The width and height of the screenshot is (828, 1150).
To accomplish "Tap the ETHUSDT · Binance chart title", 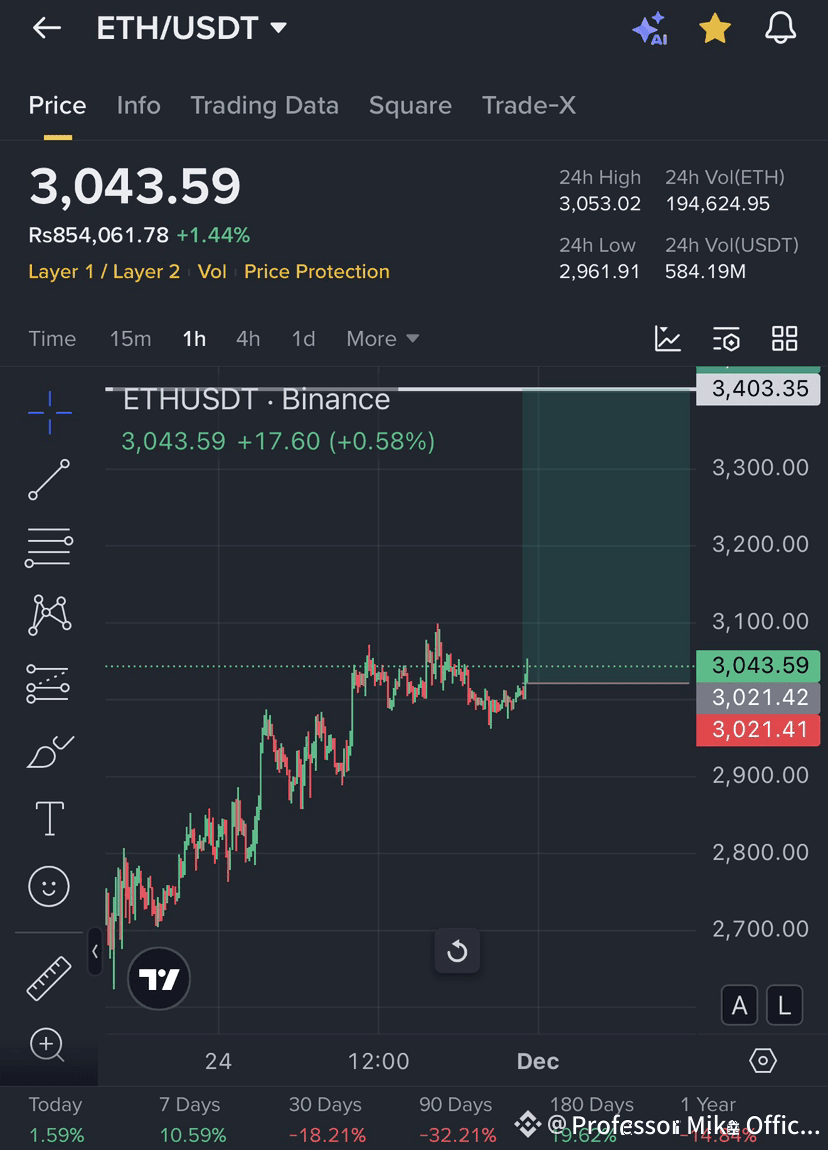I will point(256,400).
